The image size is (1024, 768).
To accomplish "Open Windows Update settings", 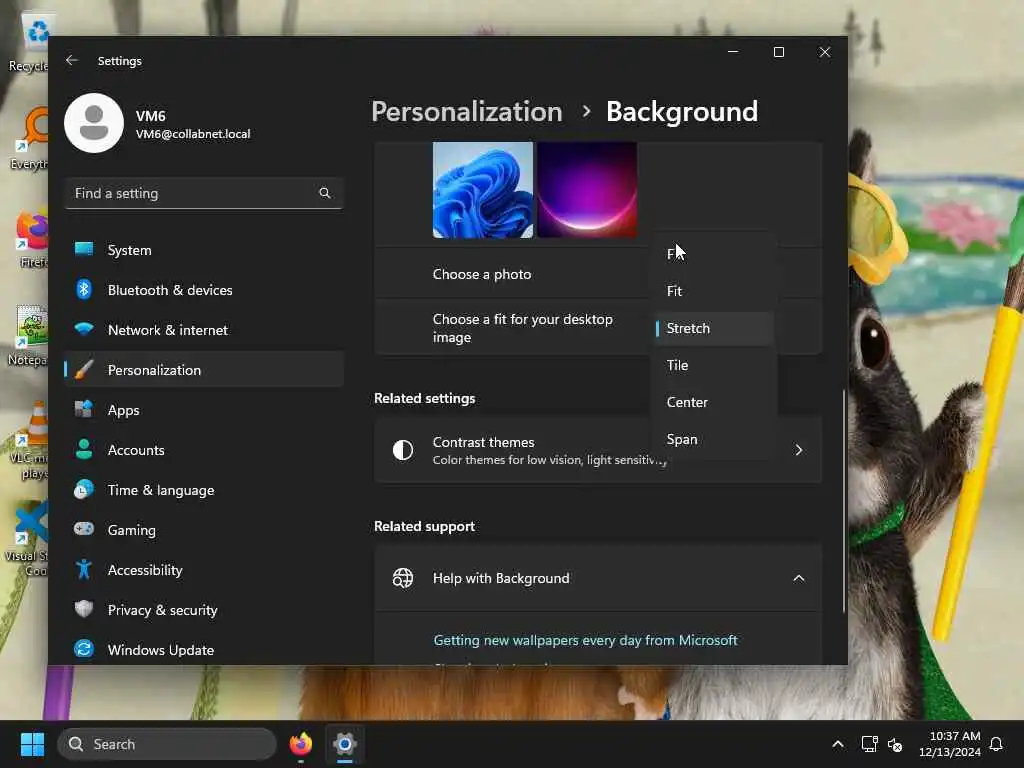I will click(x=204, y=649).
